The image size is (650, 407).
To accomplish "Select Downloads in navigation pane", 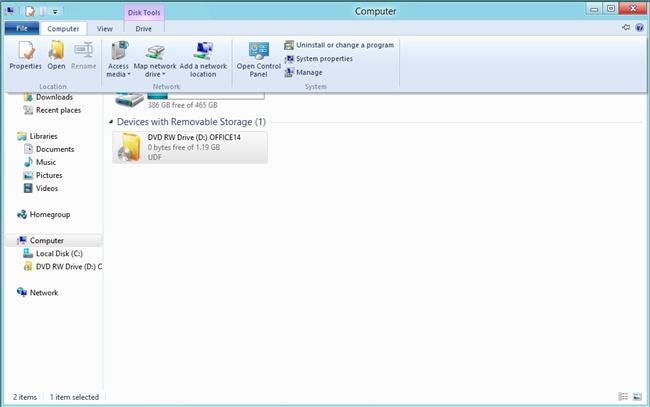I will (x=54, y=97).
